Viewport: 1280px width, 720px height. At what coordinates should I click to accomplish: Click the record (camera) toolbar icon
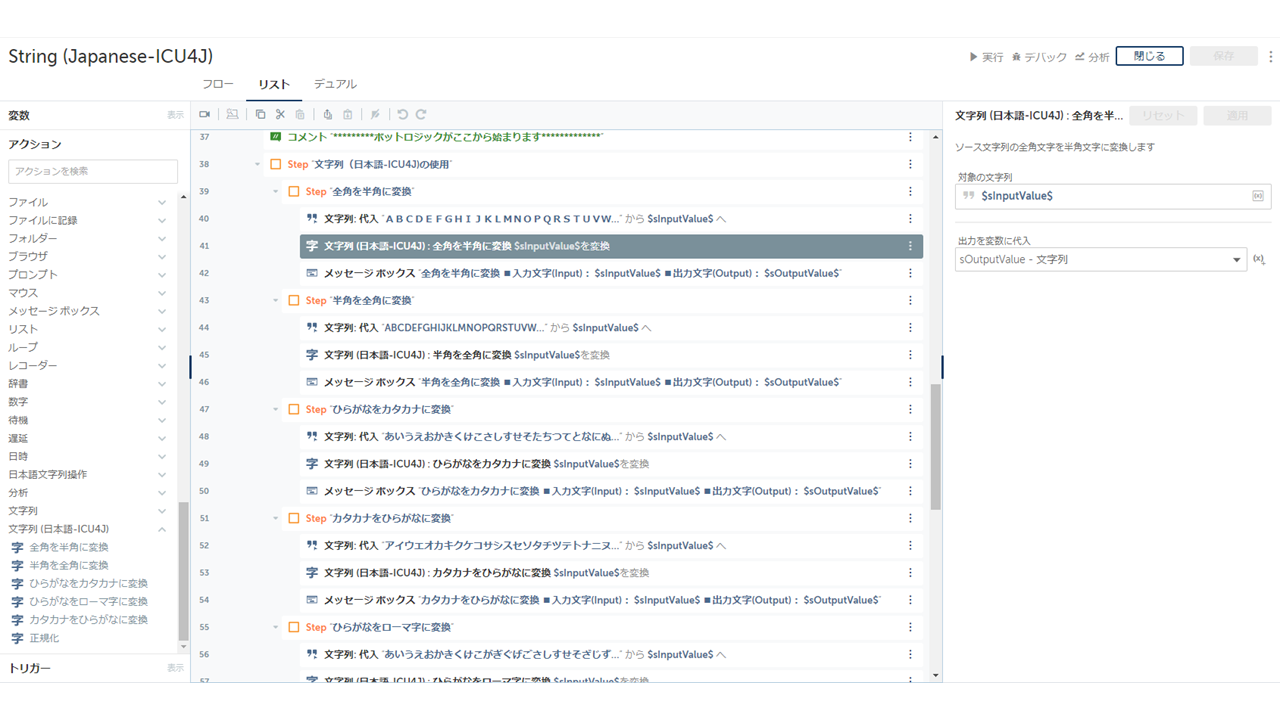pyautogui.click(x=205, y=115)
